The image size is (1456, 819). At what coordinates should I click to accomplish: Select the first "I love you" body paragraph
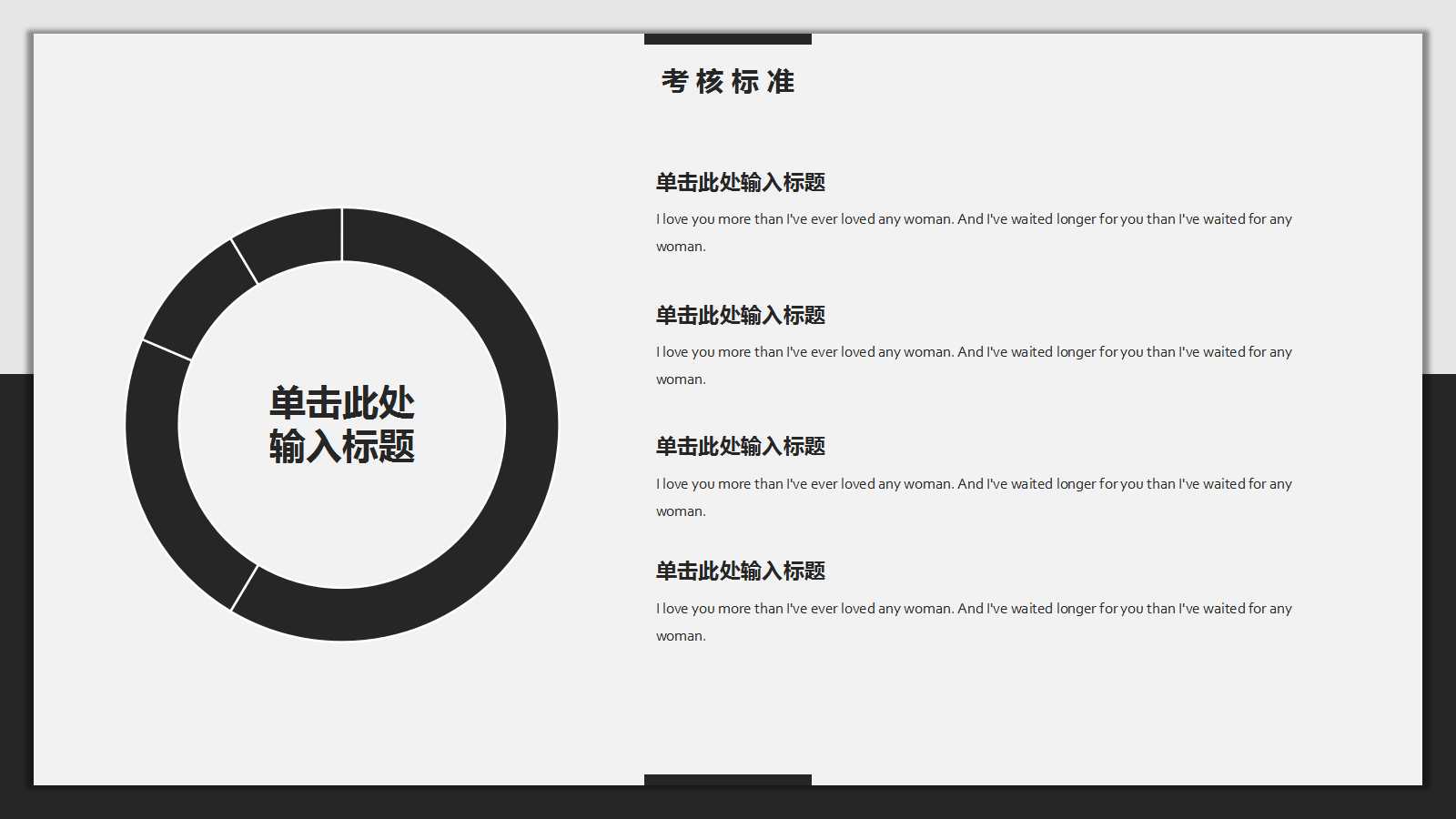[974, 232]
